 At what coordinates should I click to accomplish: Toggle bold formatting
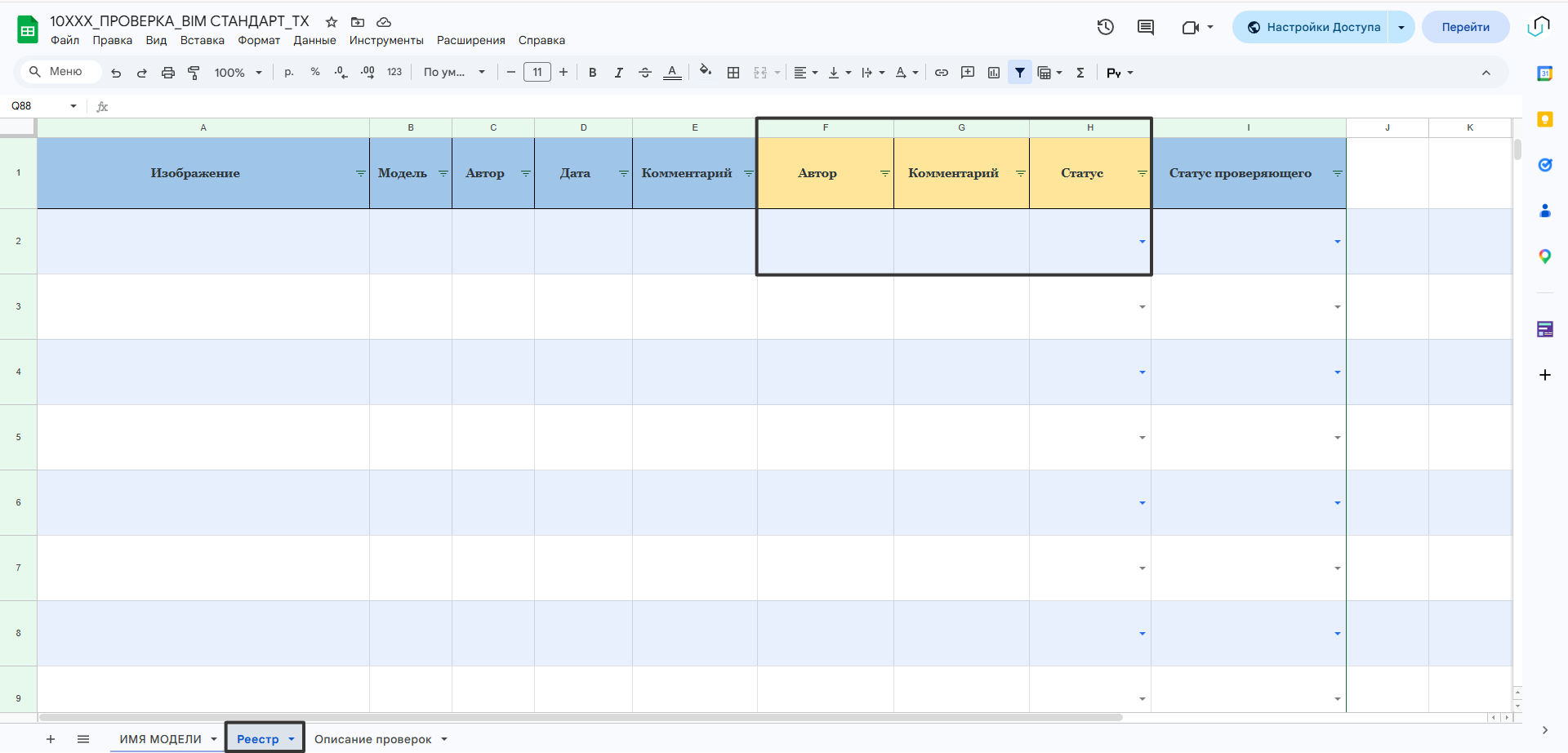[593, 73]
